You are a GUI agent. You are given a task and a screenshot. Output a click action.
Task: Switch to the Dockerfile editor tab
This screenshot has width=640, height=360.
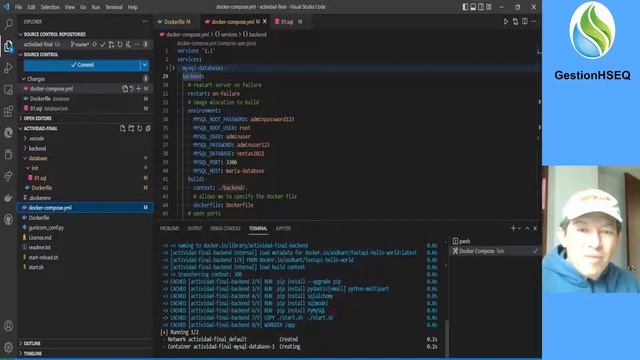pyautogui.click(x=176, y=22)
